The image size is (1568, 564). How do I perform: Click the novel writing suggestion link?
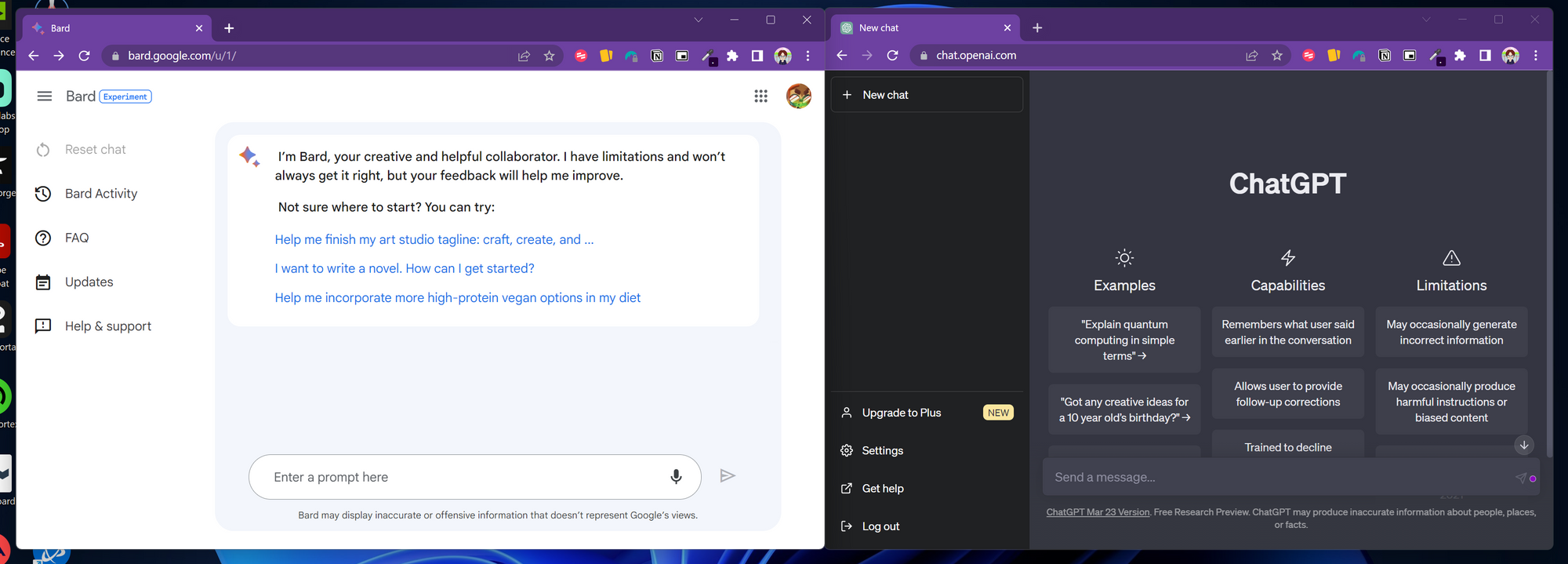pyautogui.click(x=405, y=268)
